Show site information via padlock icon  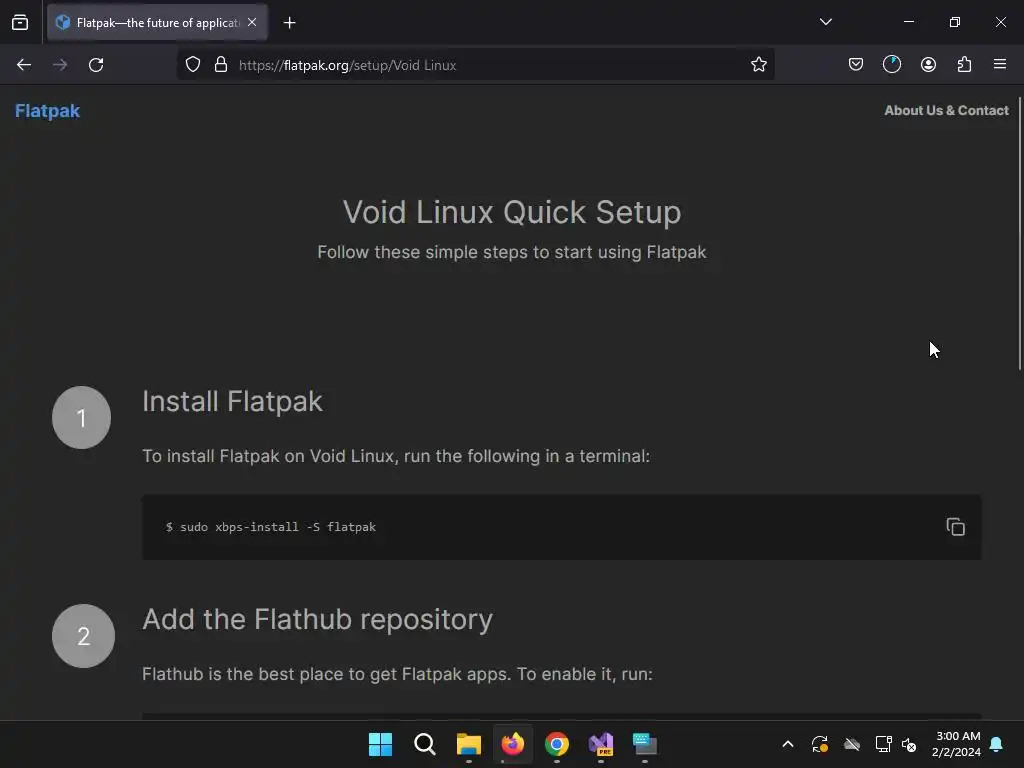221,65
